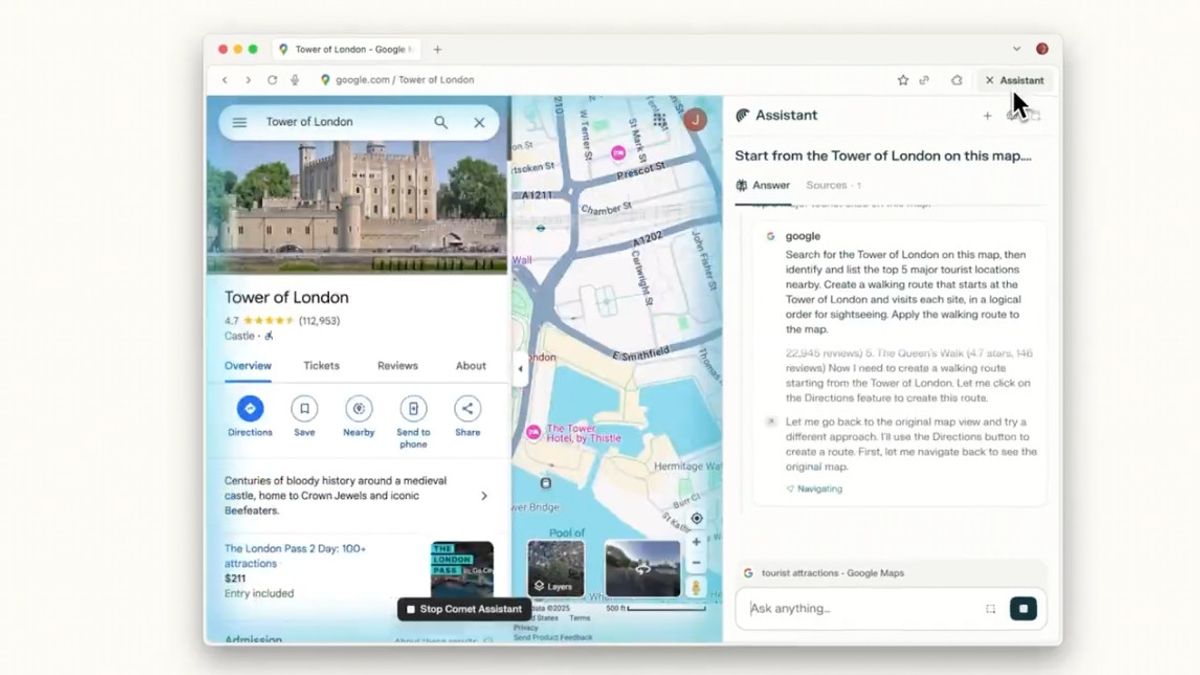
Task: Click the stop square button in the ask box
Action: coord(1023,608)
